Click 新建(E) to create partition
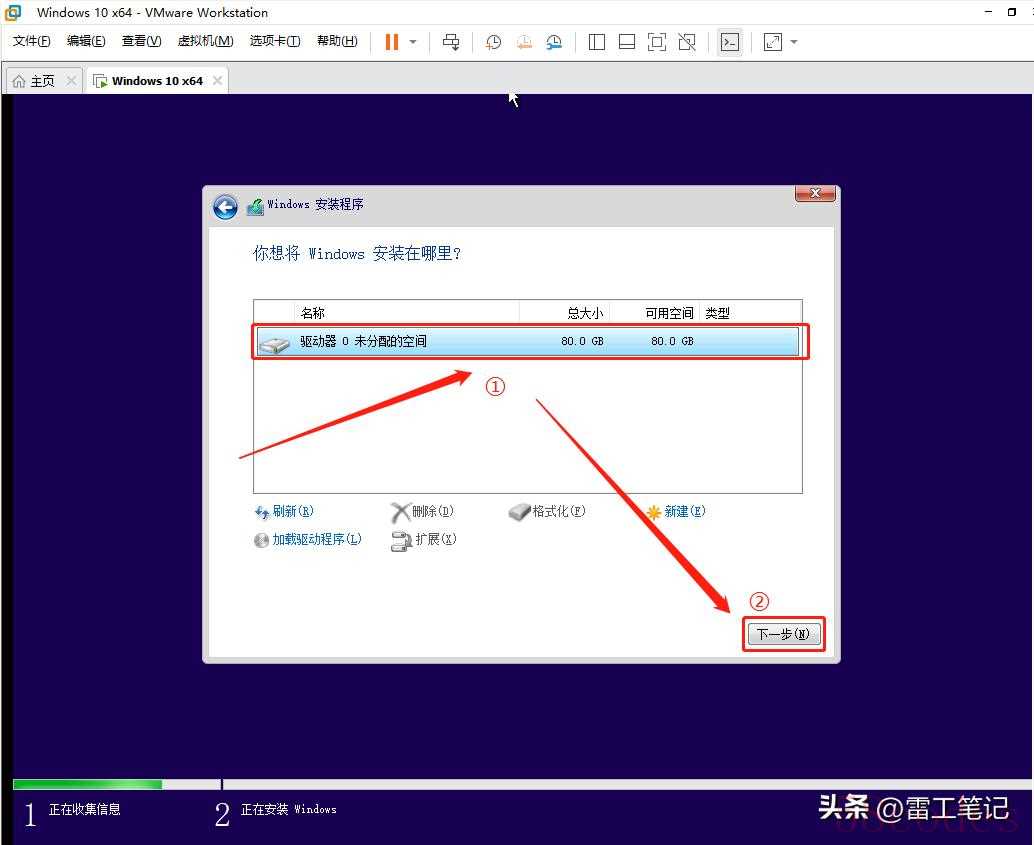The height and width of the screenshot is (845, 1034). pyautogui.click(x=684, y=511)
